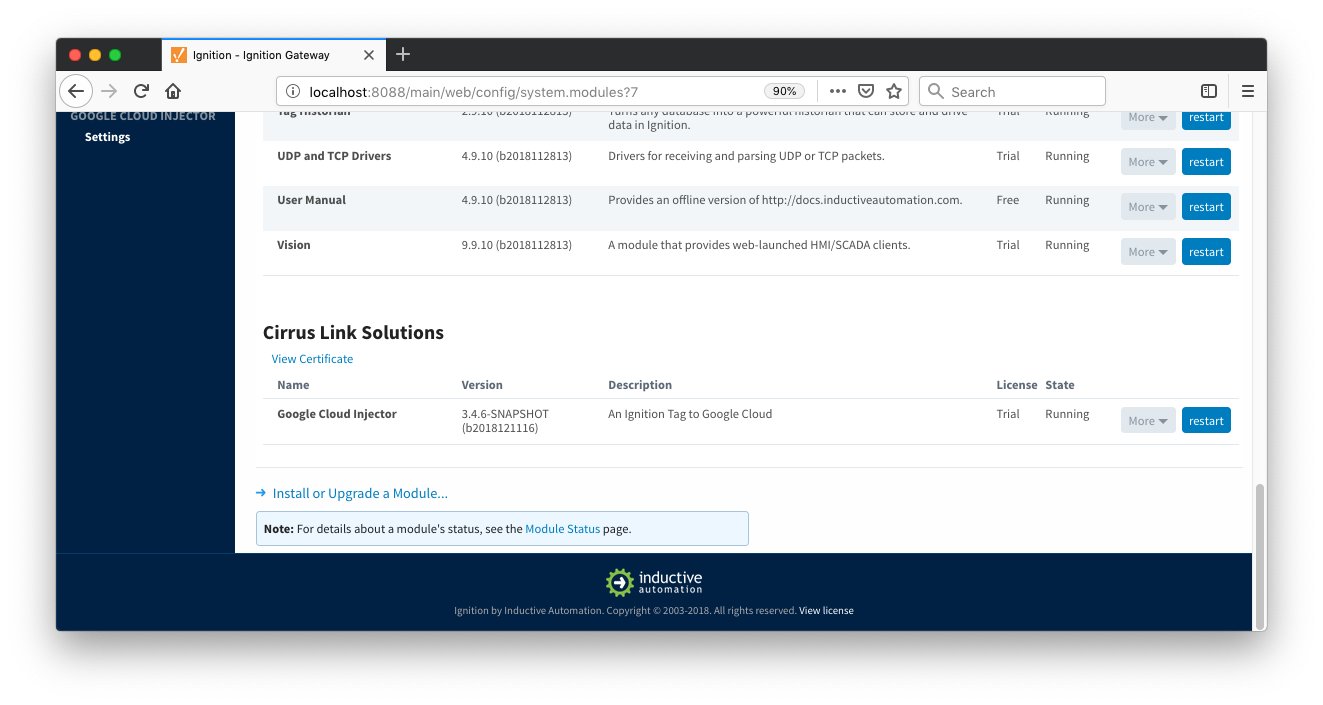Open page actions three-dot menu
The height and width of the screenshot is (705, 1323).
point(838,91)
